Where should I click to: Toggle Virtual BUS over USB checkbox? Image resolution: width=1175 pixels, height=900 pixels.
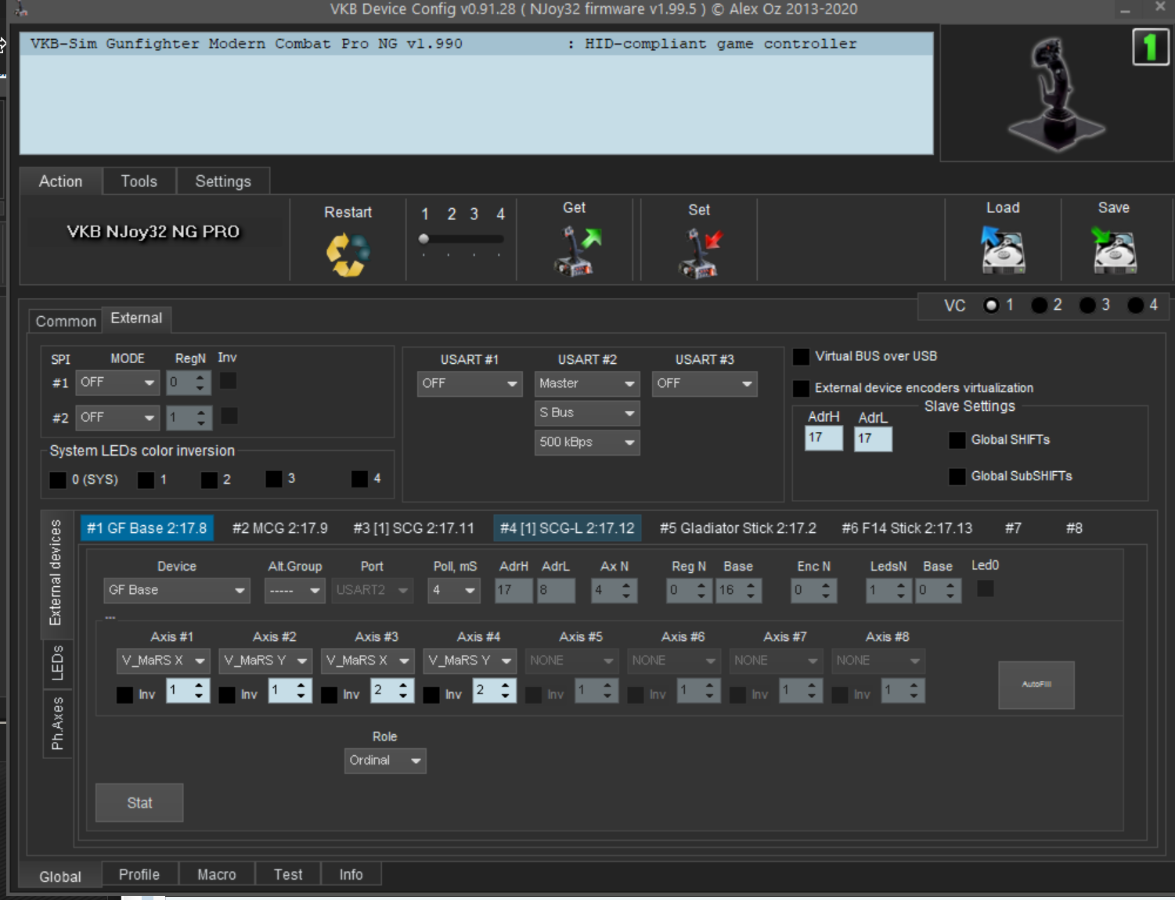(801, 357)
